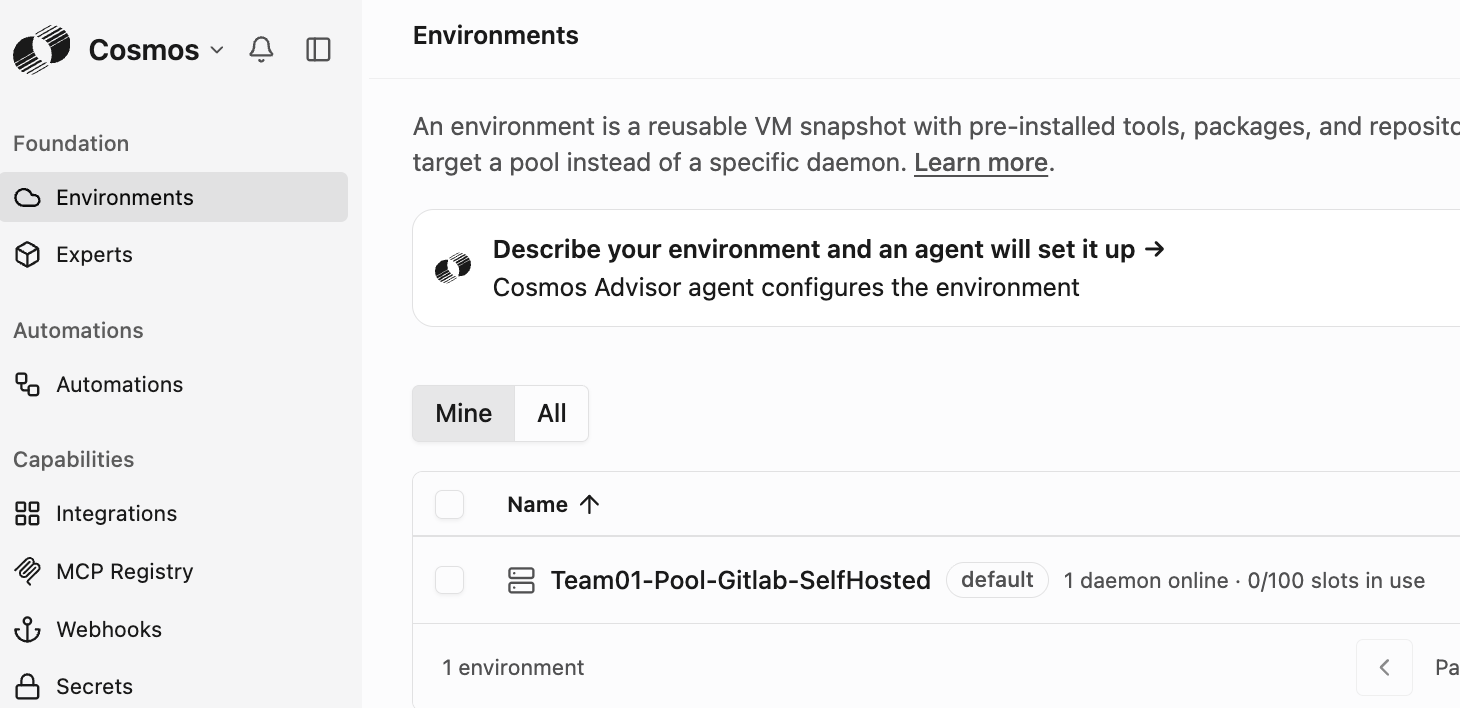Click the Team01-Pool-Gitlab-SelfHosted server icon

(x=521, y=580)
